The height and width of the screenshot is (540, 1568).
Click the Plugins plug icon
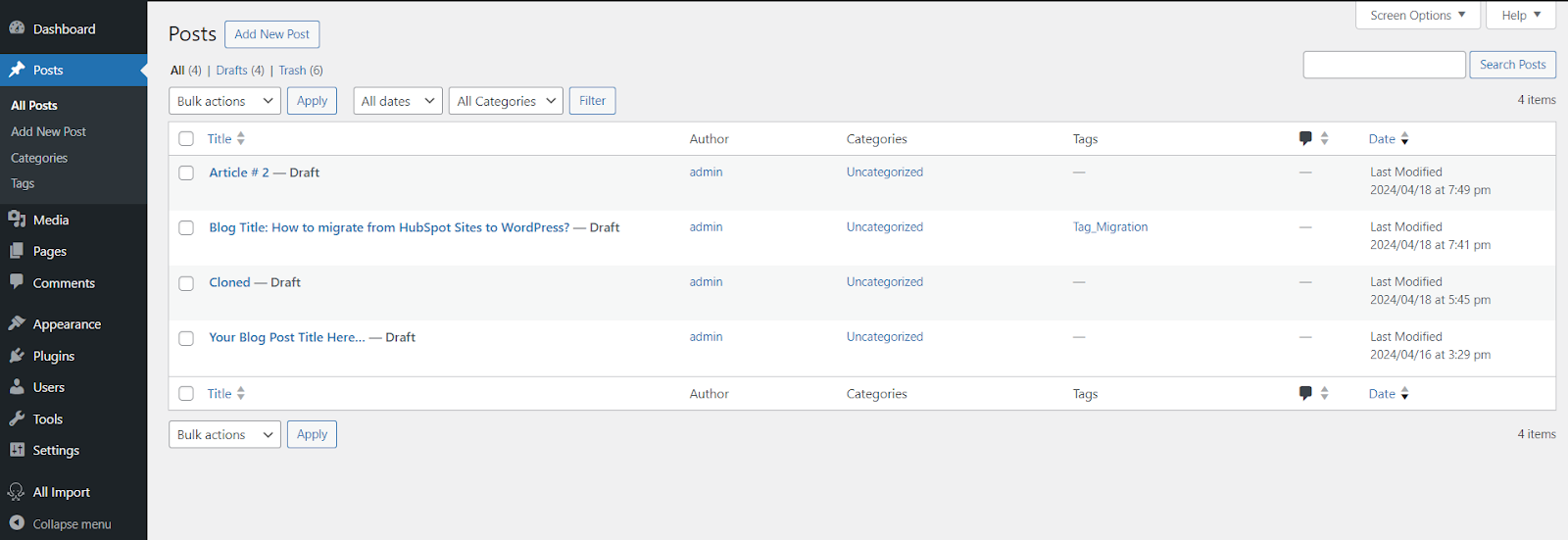click(17, 356)
